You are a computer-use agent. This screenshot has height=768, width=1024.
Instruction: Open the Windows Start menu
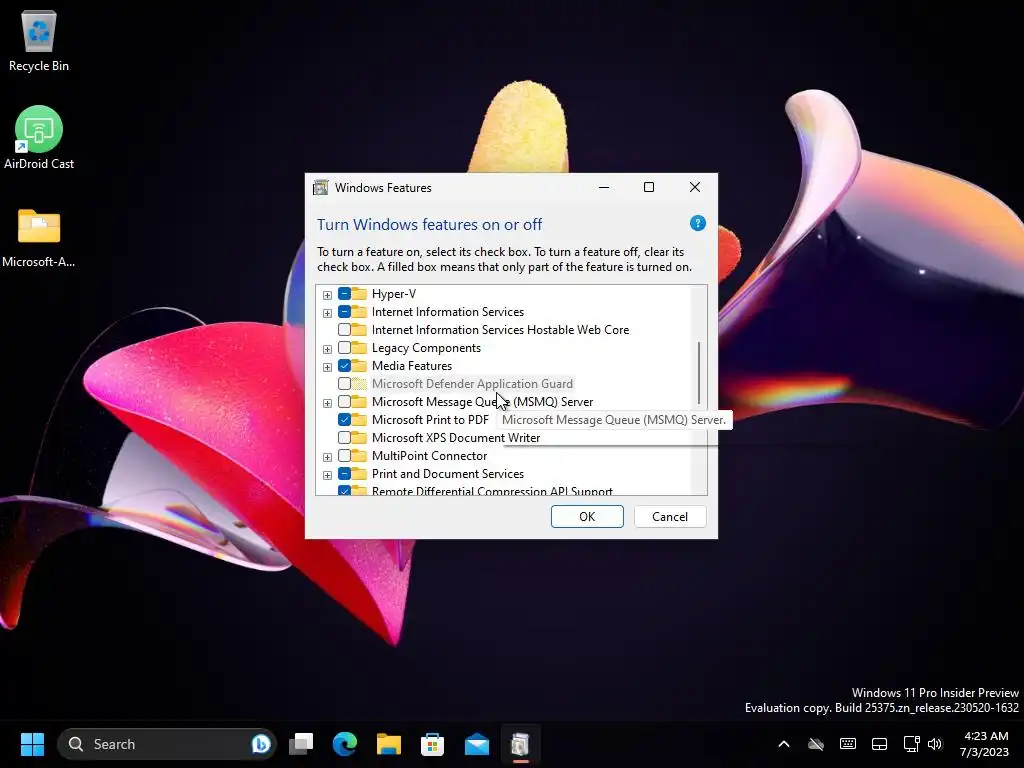(x=32, y=744)
